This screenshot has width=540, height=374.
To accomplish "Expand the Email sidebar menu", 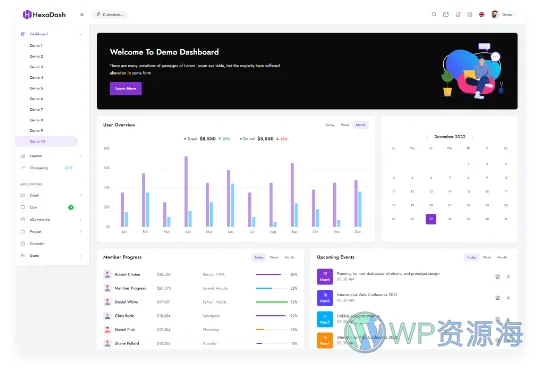I will (x=51, y=195).
